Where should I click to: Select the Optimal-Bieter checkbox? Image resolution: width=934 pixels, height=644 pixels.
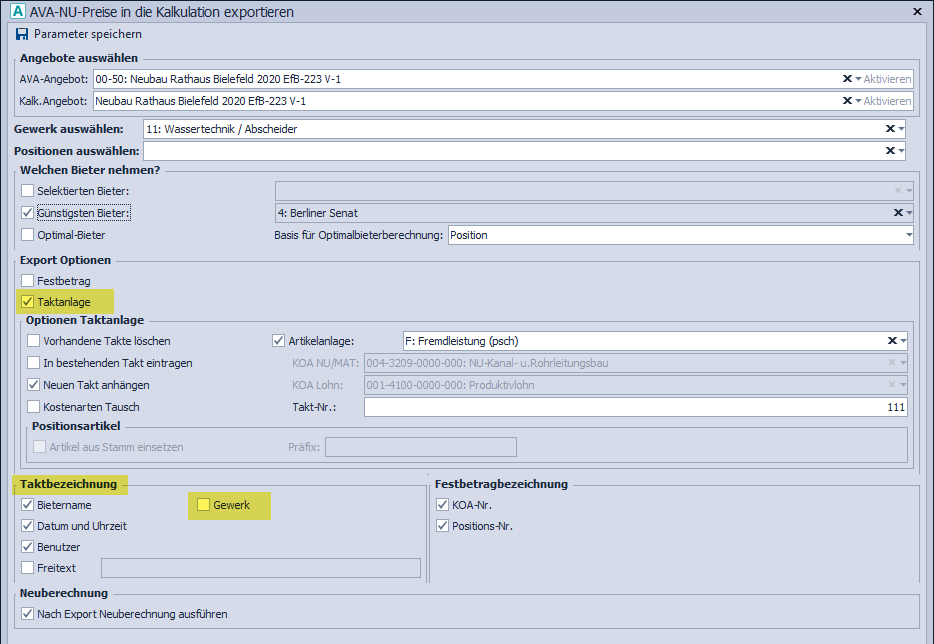coord(28,235)
